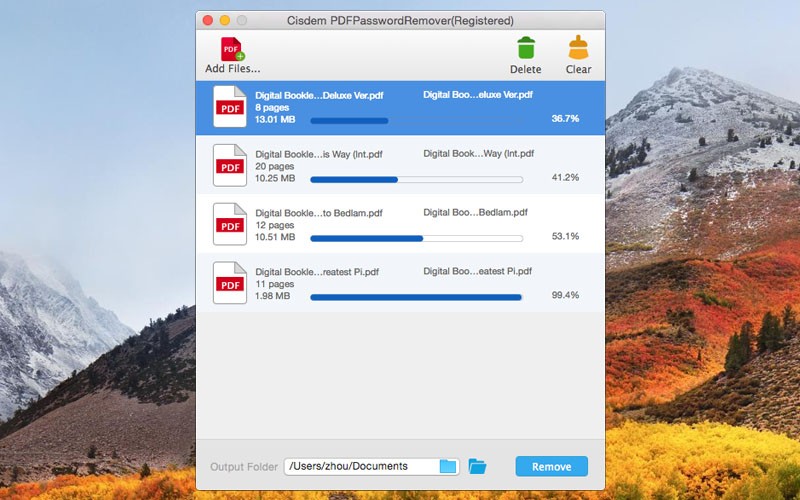Click PDF icon of Deluxe Ver.pdf row

[x=230, y=106]
